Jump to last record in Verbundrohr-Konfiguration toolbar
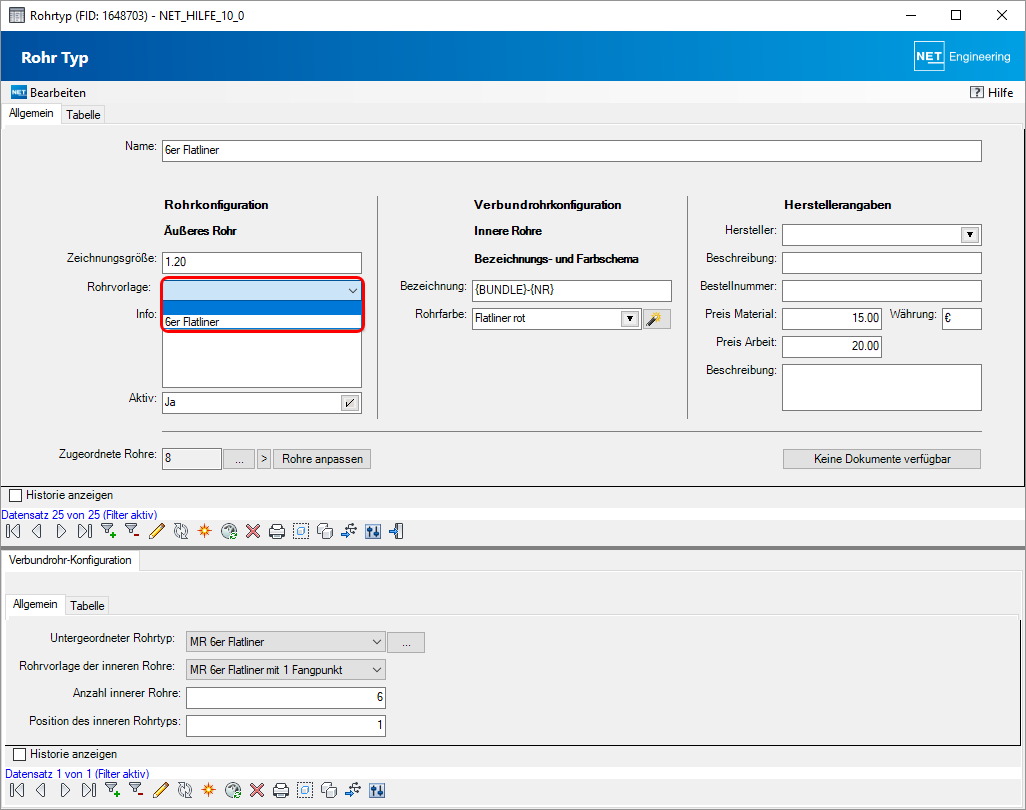Viewport: 1026px width, 810px height. click(x=89, y=790)
